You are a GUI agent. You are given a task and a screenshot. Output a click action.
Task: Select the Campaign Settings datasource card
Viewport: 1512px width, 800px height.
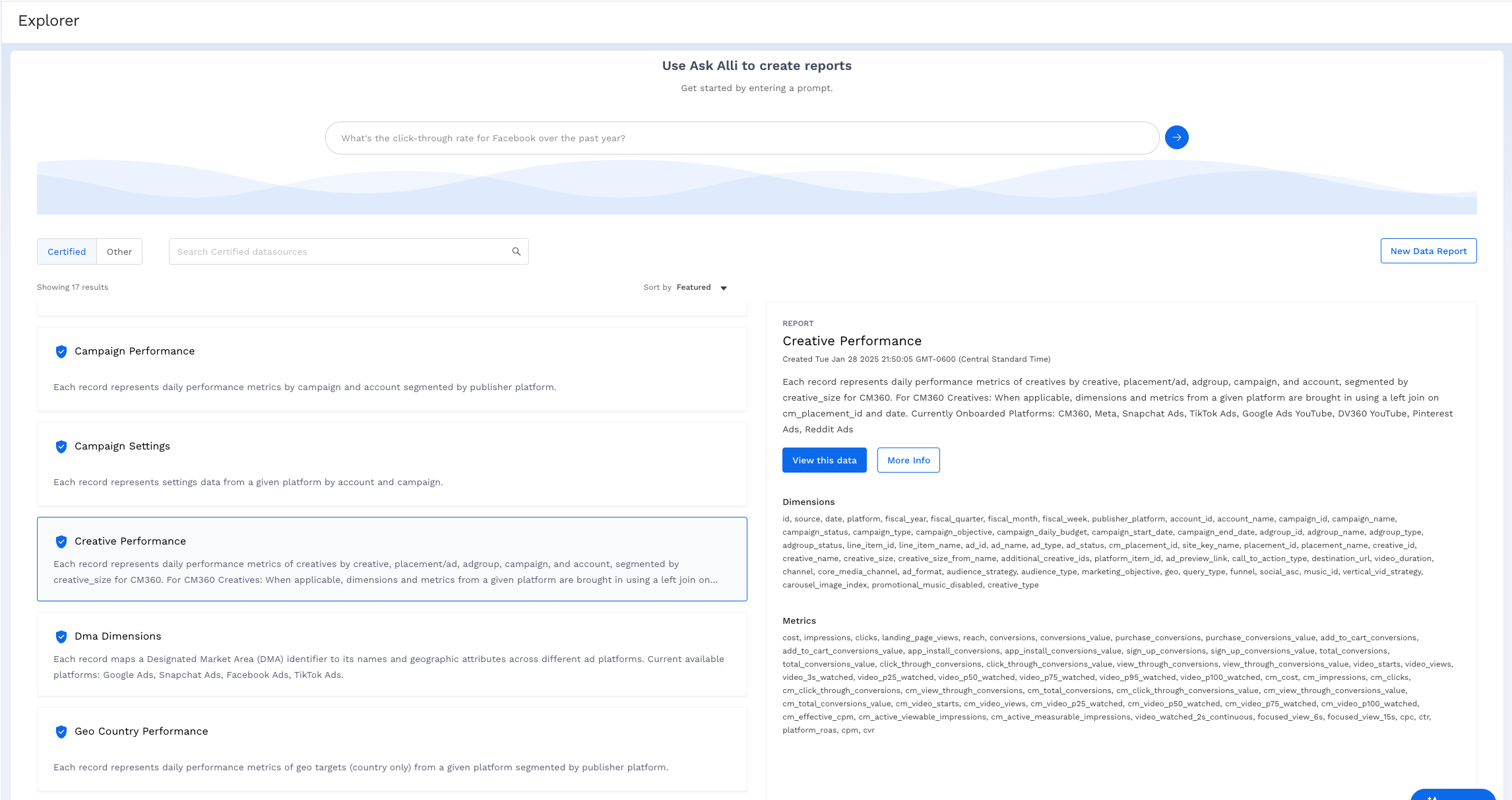click(392, 464)
